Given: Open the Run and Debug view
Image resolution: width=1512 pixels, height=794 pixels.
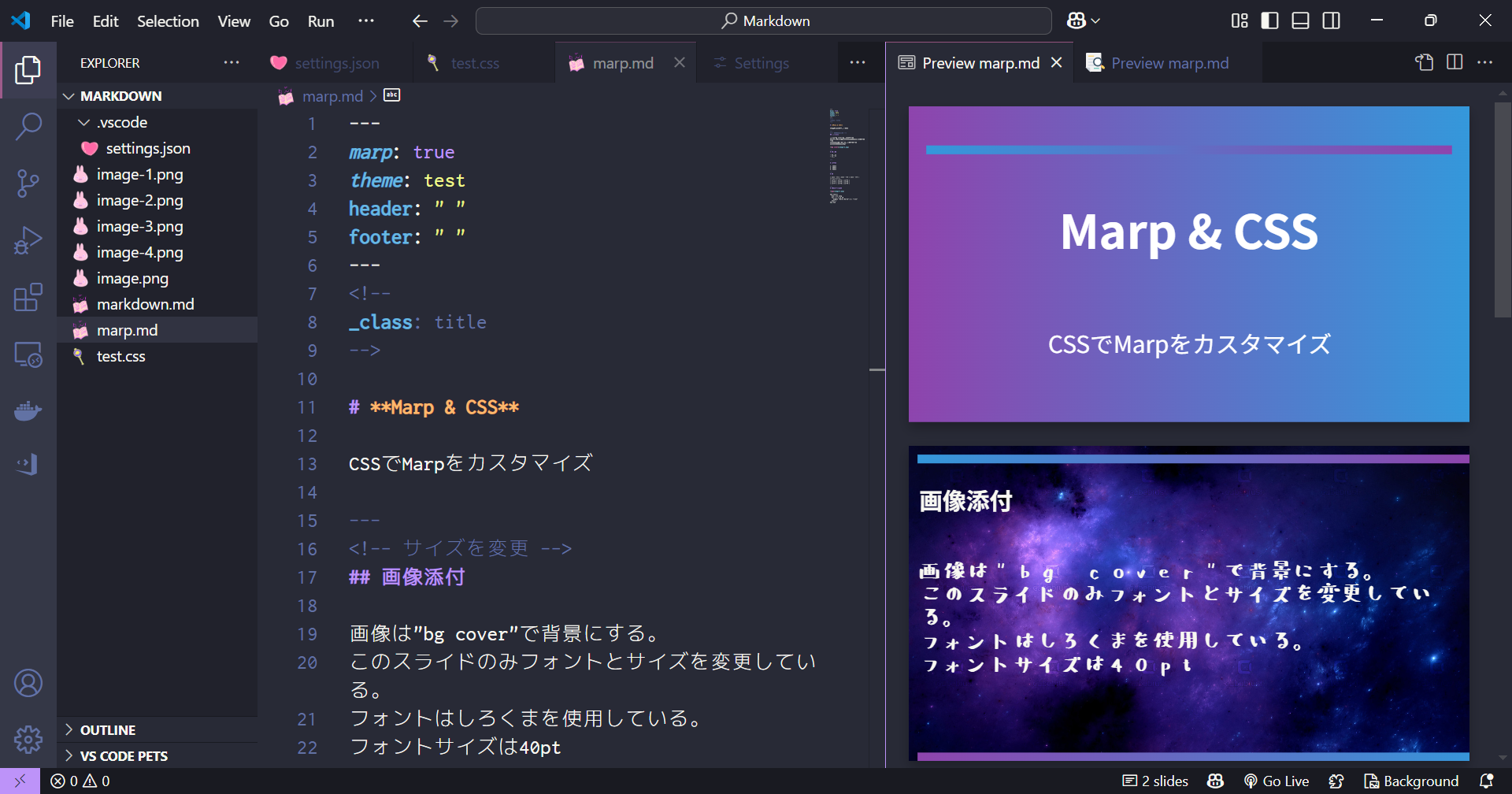Looking at the screenshot, I should tap(28, 239).
